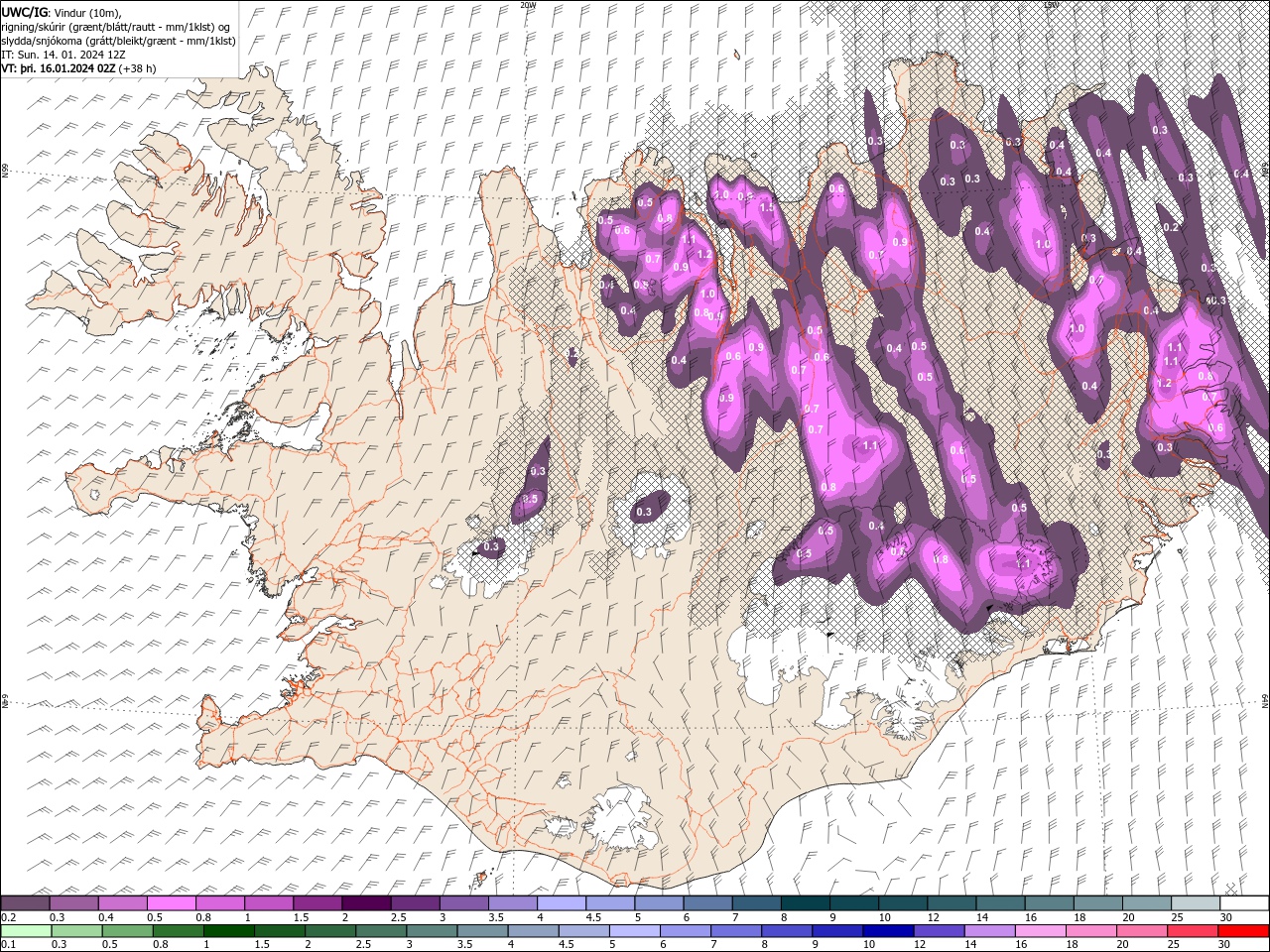Click the '0.2' label of the snow scale

pos(8,917)
